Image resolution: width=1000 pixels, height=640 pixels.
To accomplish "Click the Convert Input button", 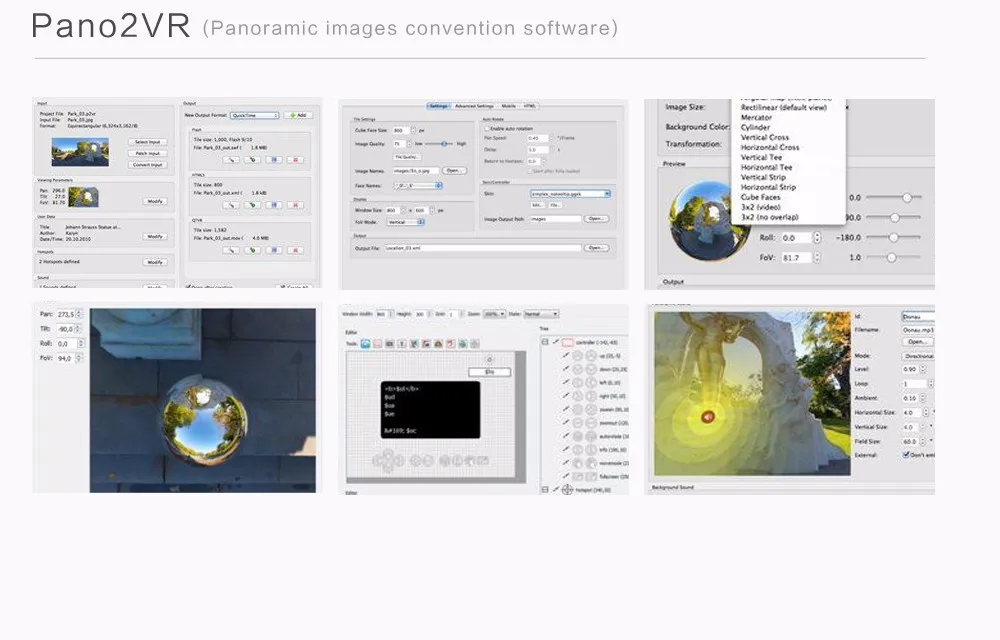I will pyautogui.click(x=148, y=165).
